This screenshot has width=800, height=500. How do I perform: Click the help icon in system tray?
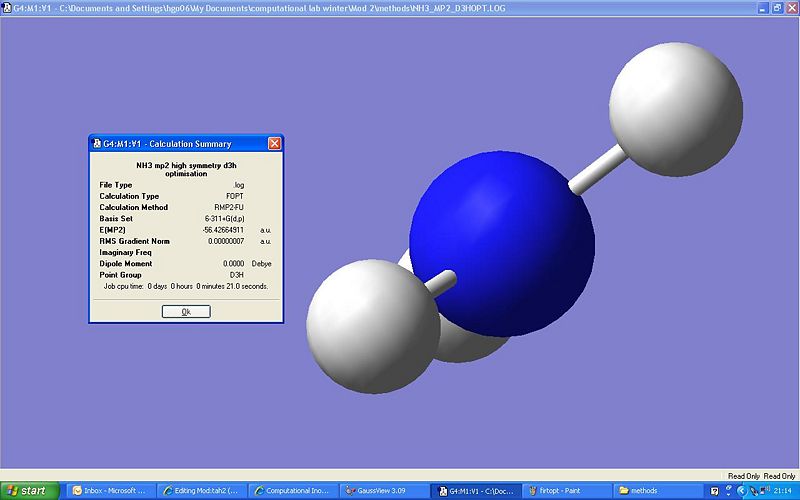tap(716, 491)
